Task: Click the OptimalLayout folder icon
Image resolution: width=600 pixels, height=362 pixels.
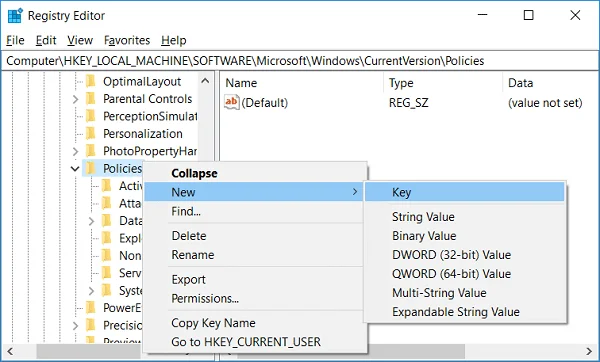Action: 91,82
